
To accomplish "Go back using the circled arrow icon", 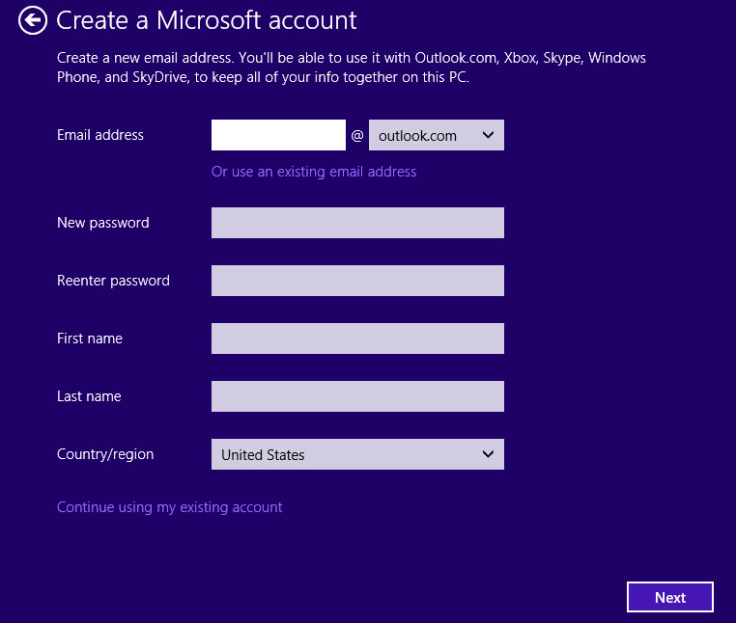I will 32,20.
